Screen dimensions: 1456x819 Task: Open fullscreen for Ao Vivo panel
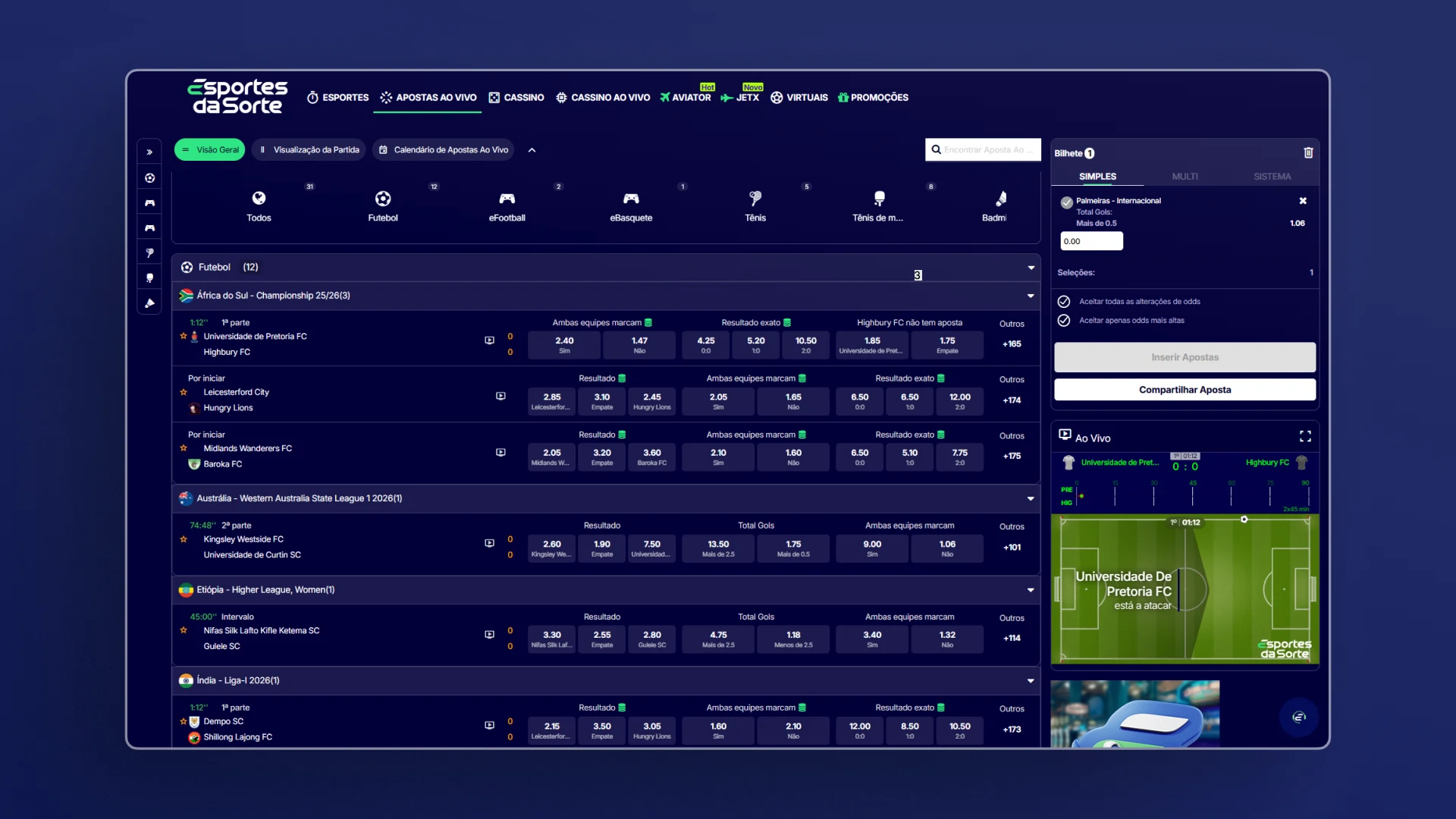(1305, 436)
